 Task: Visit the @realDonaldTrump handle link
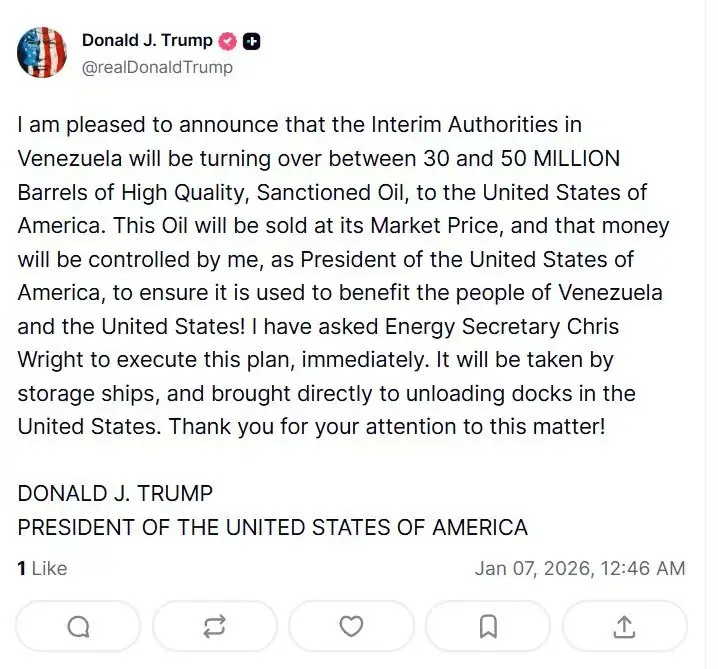(x=157, y=67)
